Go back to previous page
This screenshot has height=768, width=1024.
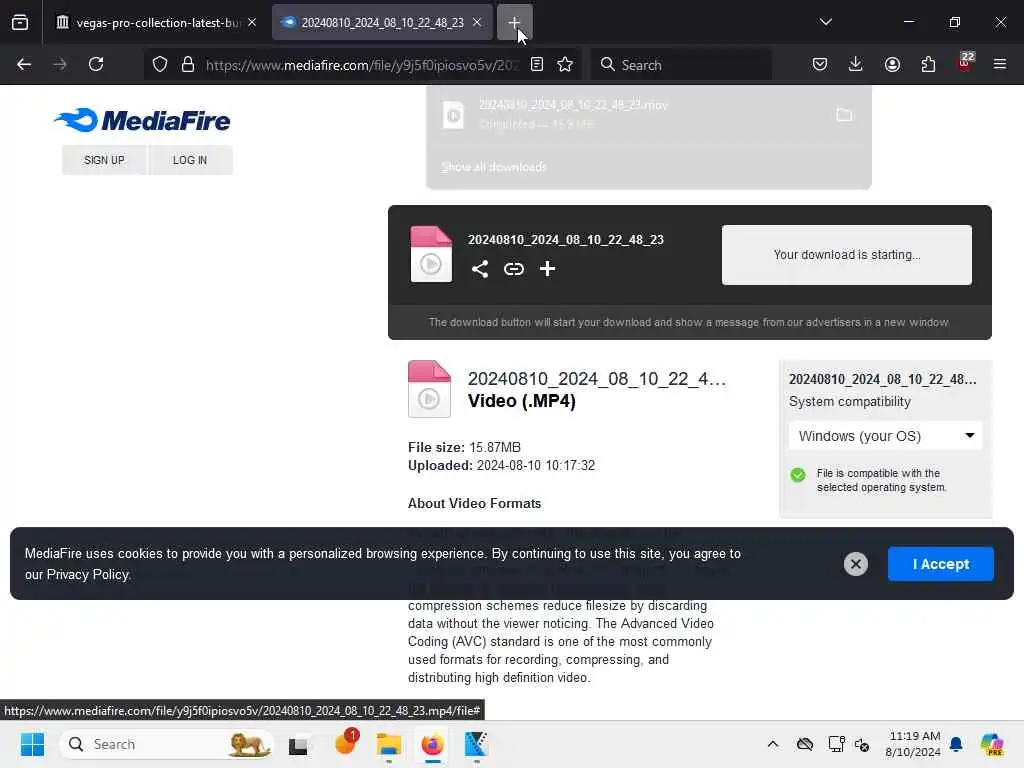24,64
